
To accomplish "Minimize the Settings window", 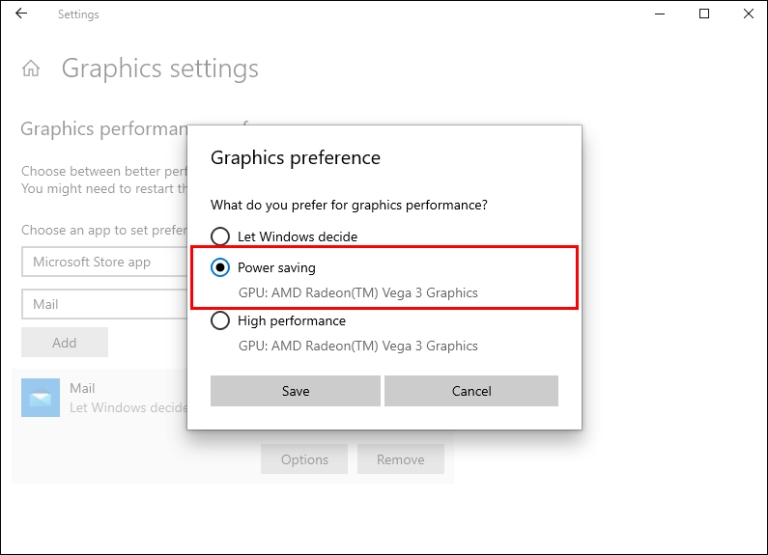I will click(x=660, y=15).
